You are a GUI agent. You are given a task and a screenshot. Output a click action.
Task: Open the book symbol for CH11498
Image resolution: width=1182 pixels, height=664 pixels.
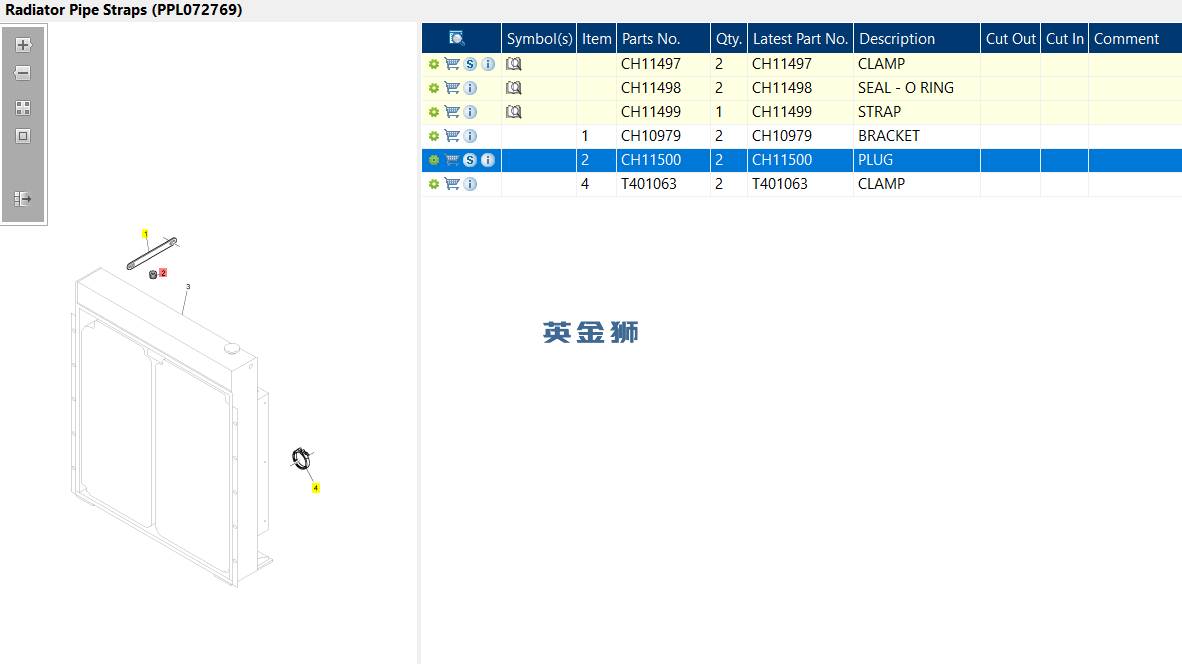(x=514, y=88)
